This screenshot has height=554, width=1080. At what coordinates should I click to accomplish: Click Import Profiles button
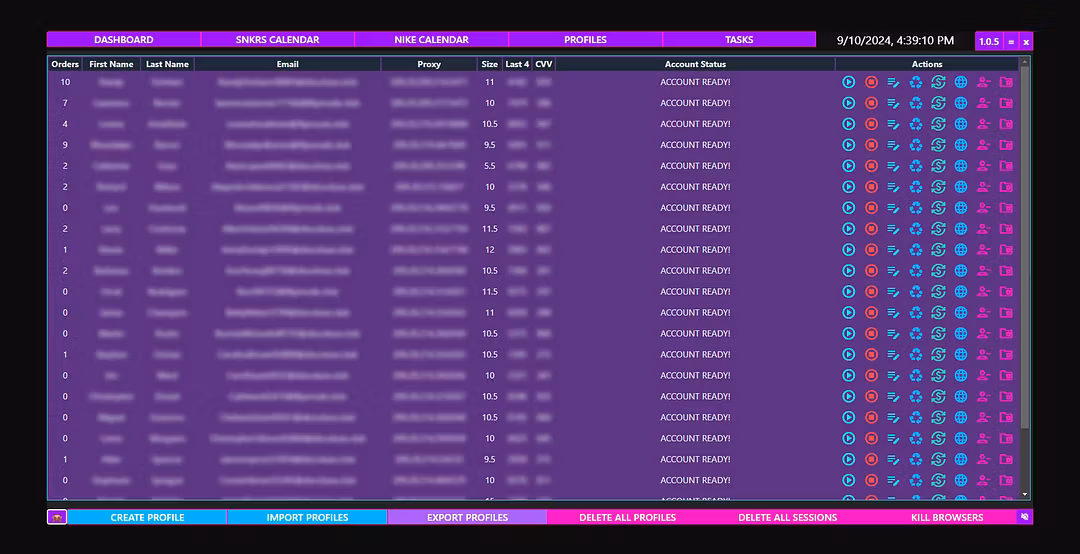click(307, 517)
